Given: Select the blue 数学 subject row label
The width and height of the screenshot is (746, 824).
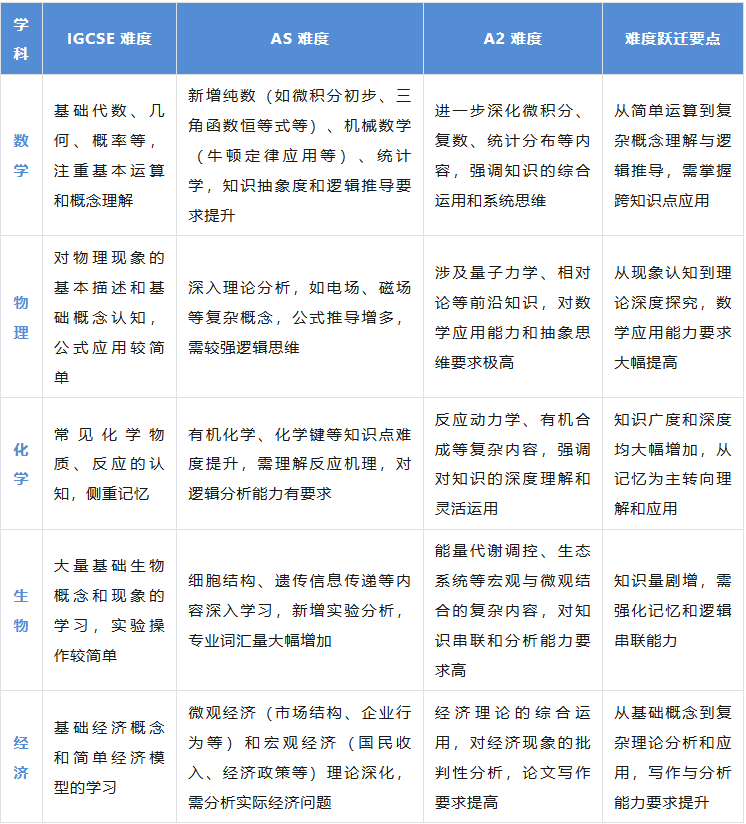Looking at the screenshot, I should pyautogui.click(x=21, y=155).
